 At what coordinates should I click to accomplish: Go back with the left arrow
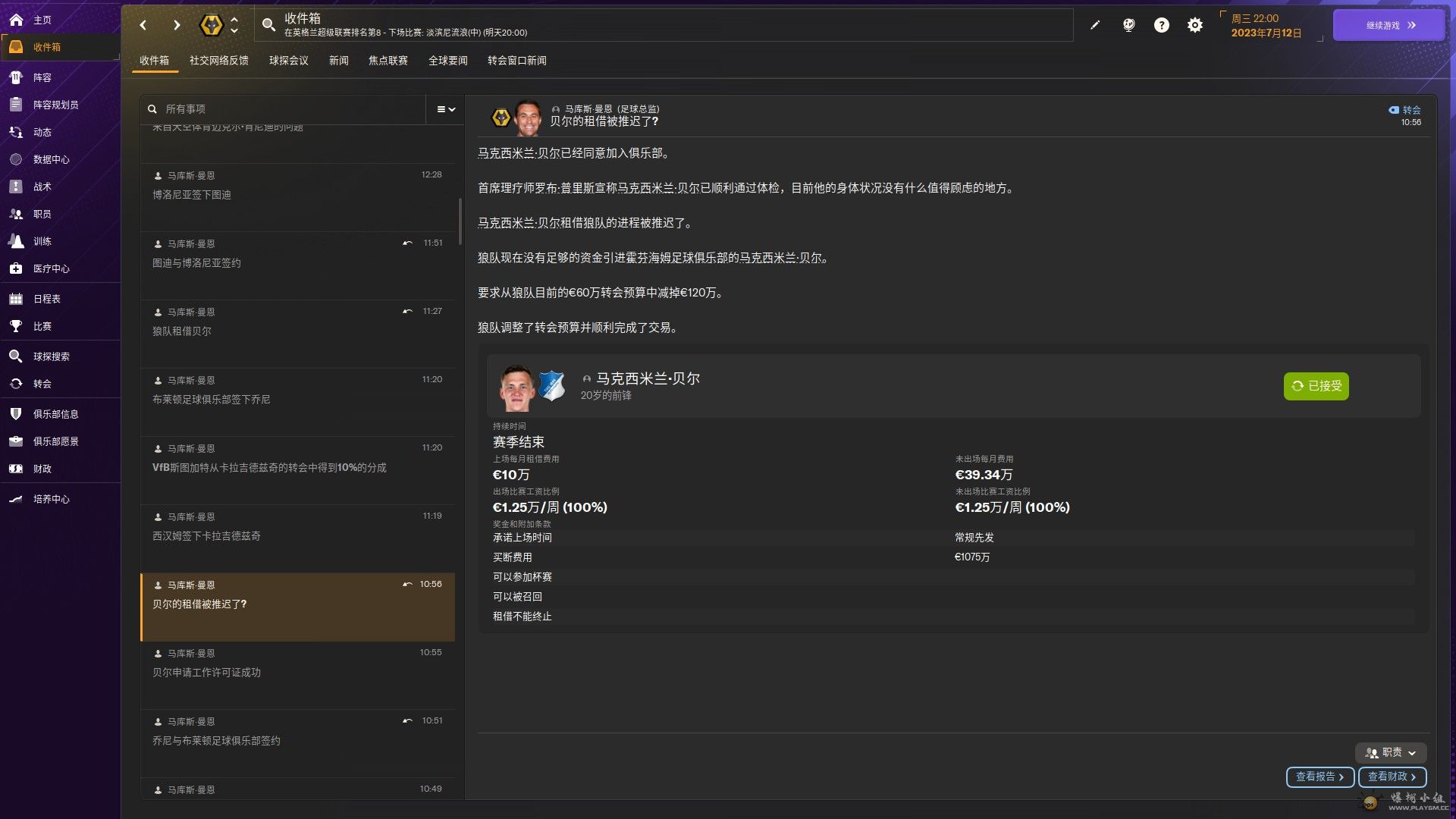click(x=143, y=25)
